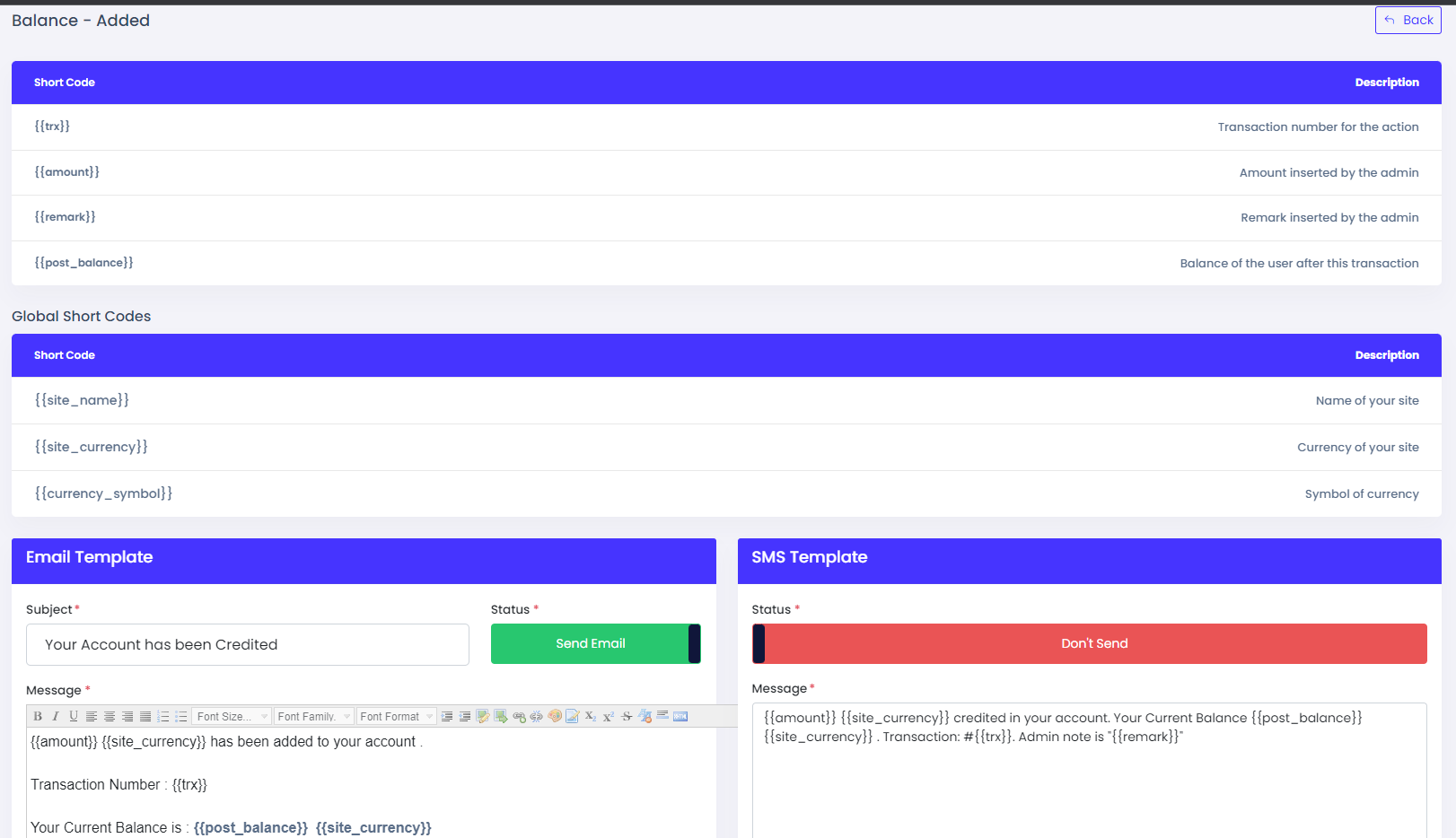This screenshot has height=838, width=1456.
Task: Toggle bold formatting in email editor
Action: tap(38, 716)
